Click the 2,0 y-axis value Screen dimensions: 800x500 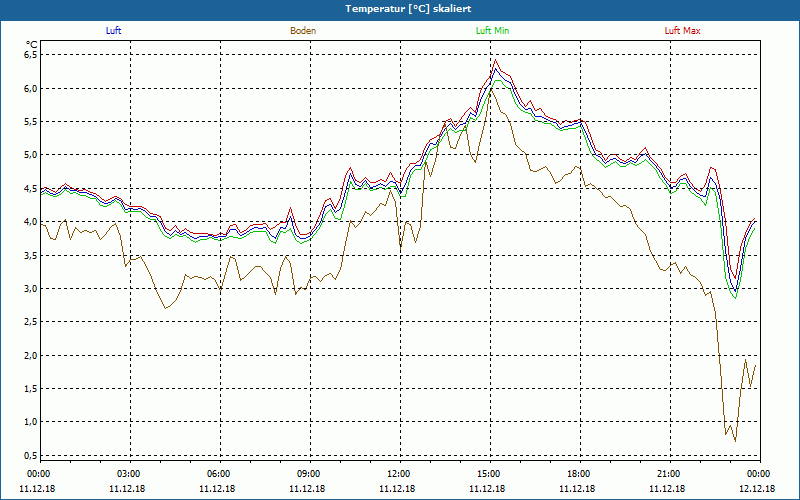click(30, 356)
